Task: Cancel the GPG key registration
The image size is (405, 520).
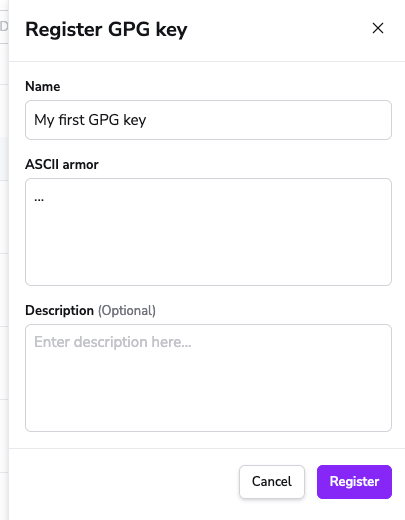Action: click(x=272, y=482)
